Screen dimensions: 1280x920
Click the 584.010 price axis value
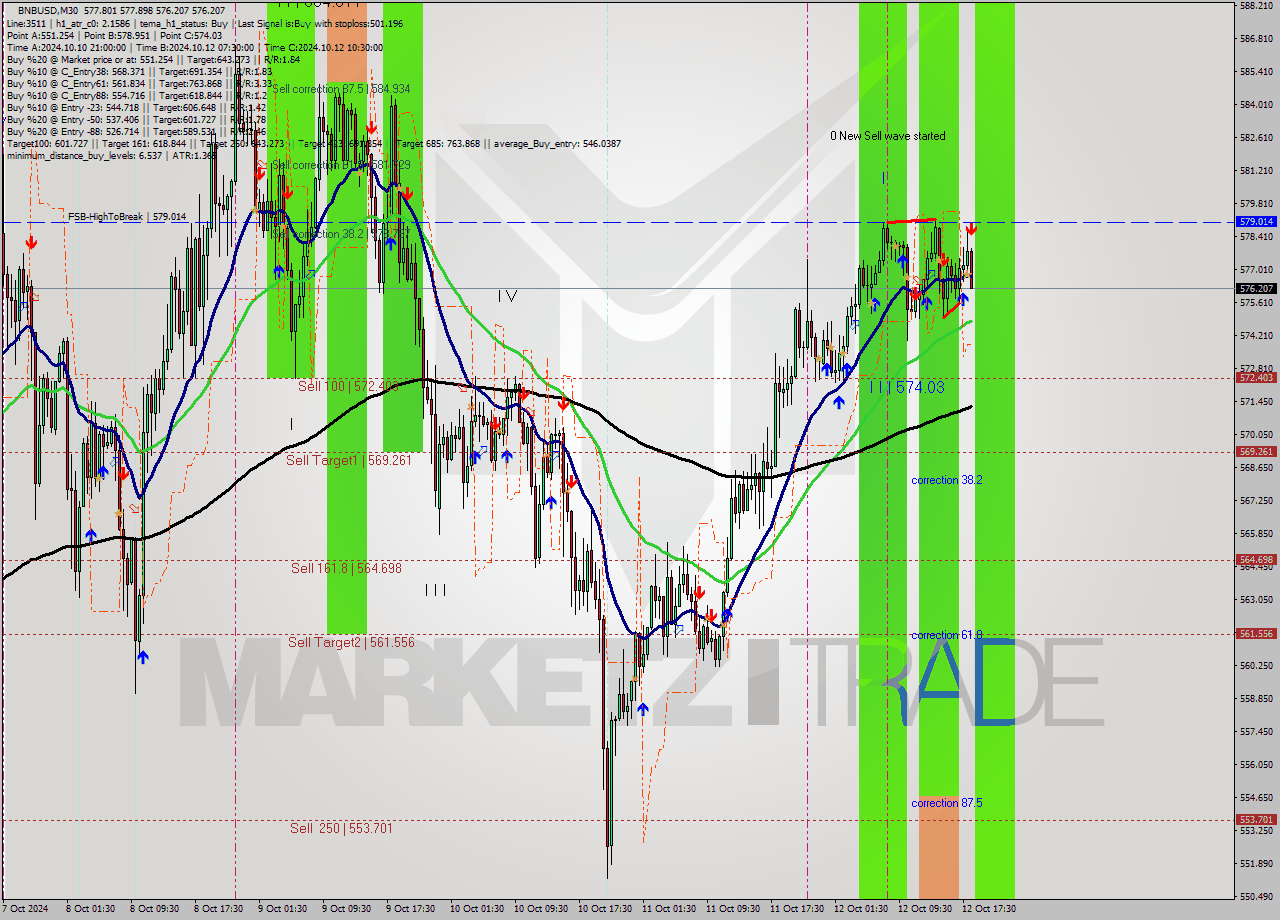(1256, 104)
